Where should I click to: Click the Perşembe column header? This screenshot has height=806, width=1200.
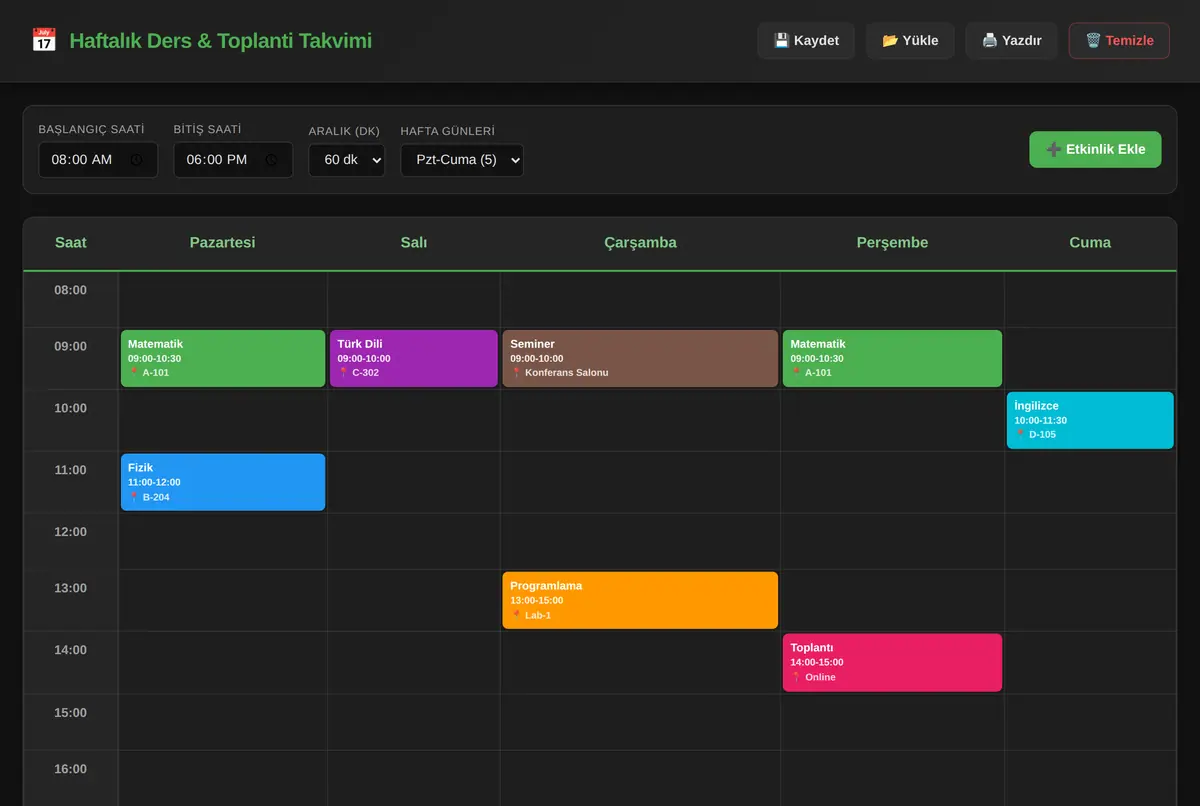892,243
